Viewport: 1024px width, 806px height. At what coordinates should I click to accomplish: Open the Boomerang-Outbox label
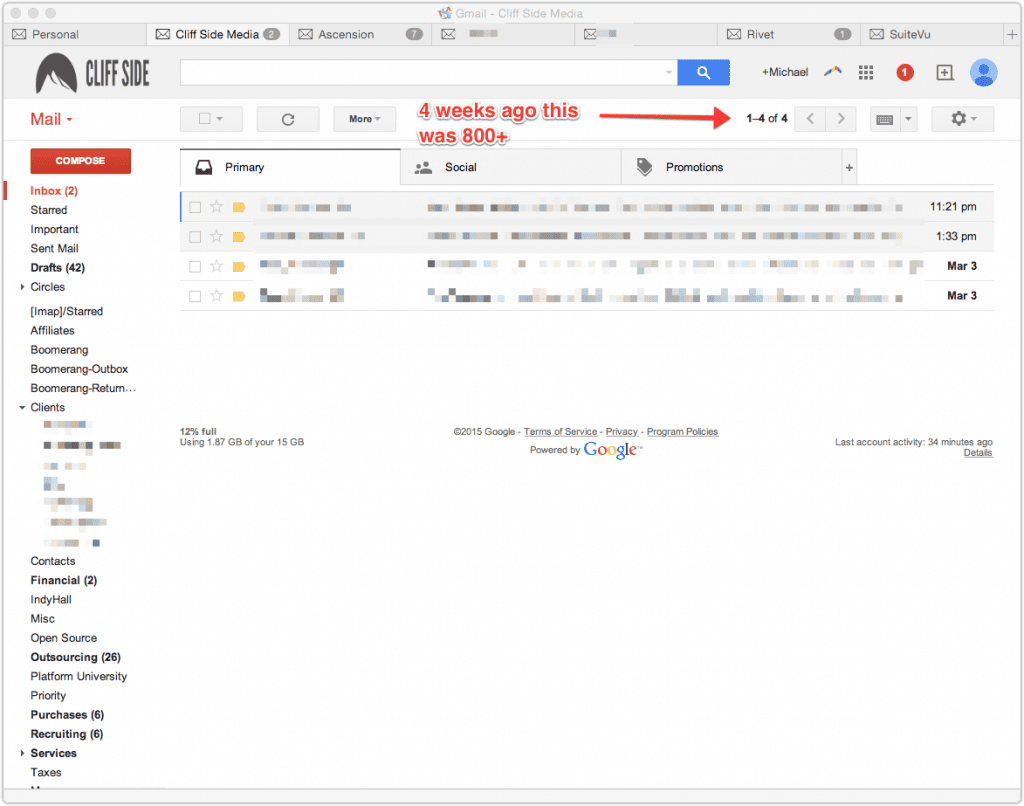click(x=79, y=369)
